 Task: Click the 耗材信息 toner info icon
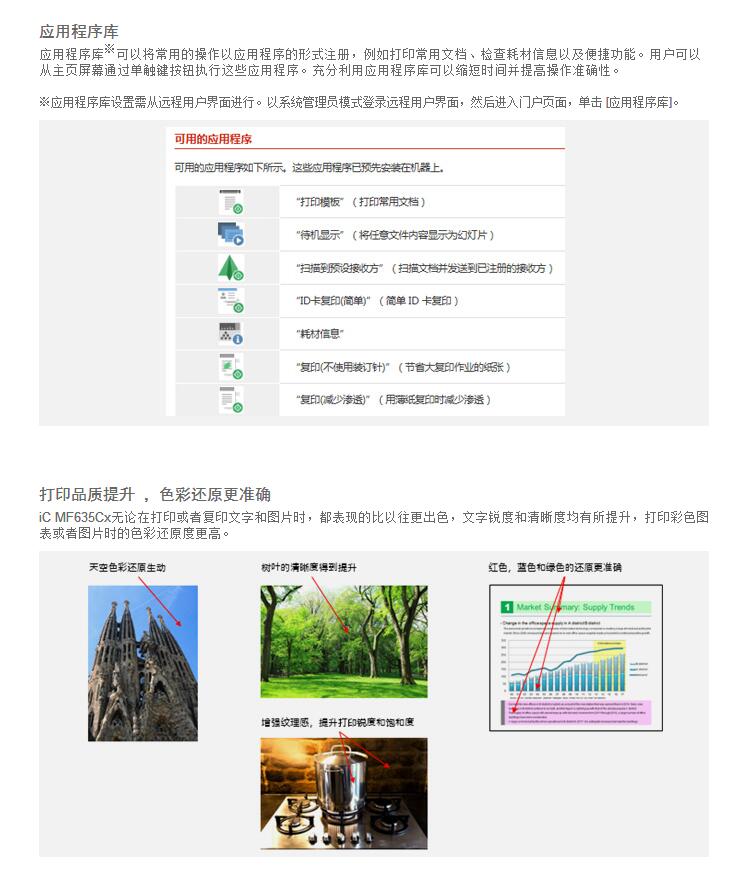231,333
